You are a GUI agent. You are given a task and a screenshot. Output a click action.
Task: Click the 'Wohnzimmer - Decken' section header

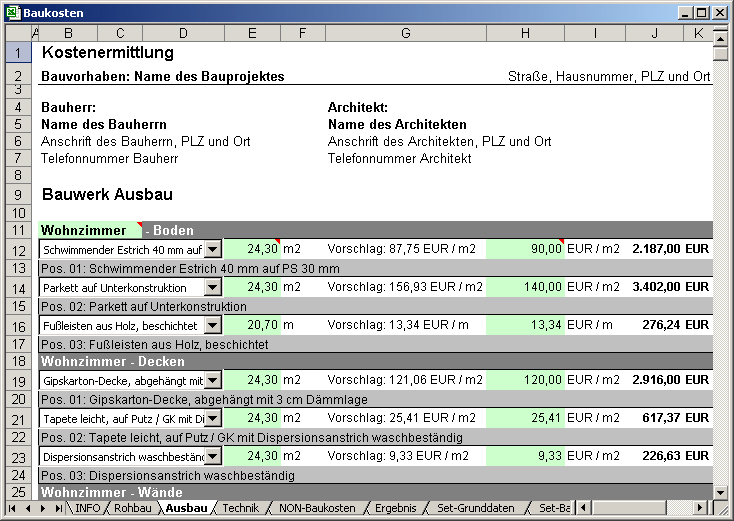(375, 361)
